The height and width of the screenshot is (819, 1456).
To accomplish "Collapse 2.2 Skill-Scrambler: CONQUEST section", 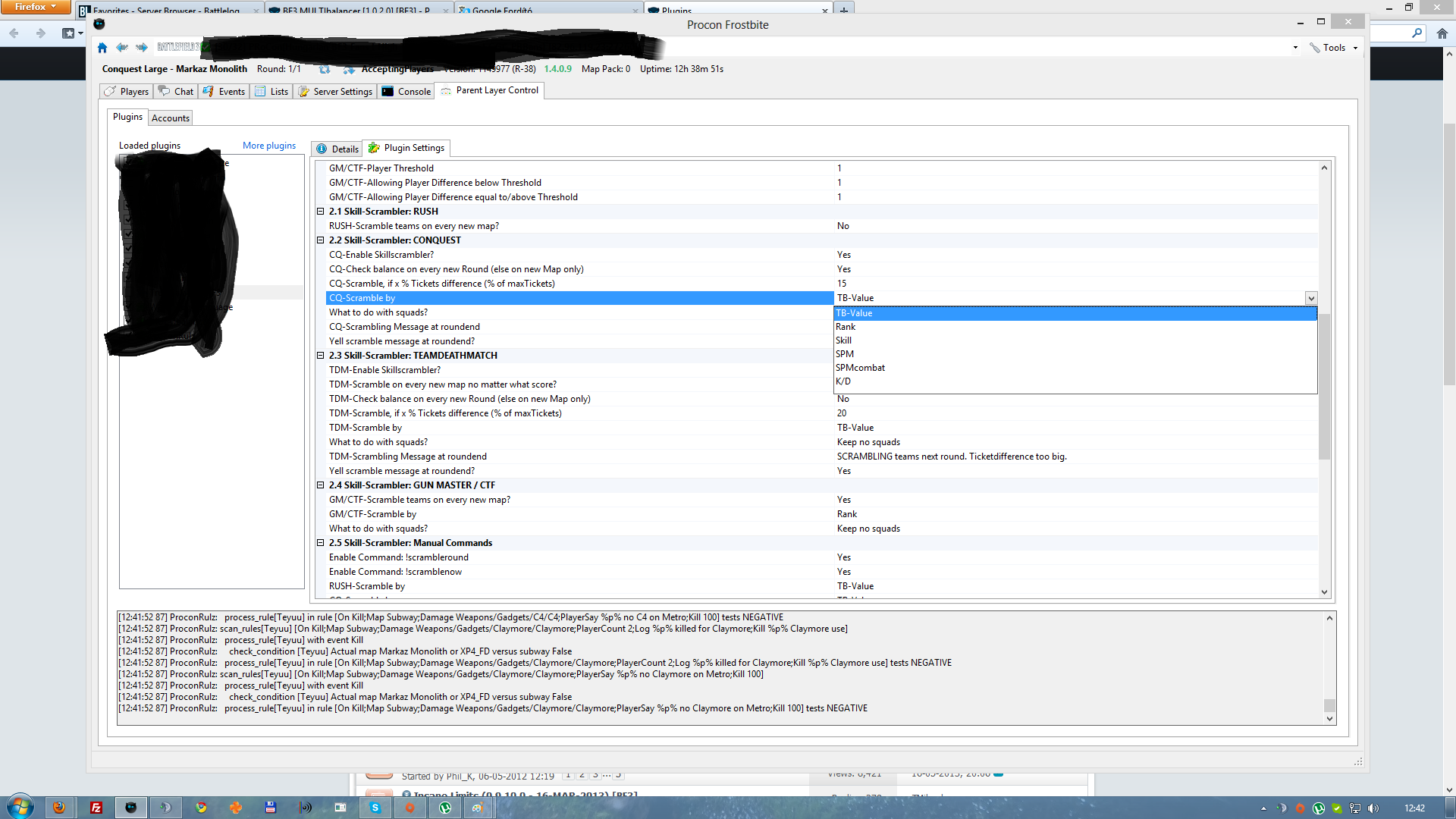I will 321,240.
